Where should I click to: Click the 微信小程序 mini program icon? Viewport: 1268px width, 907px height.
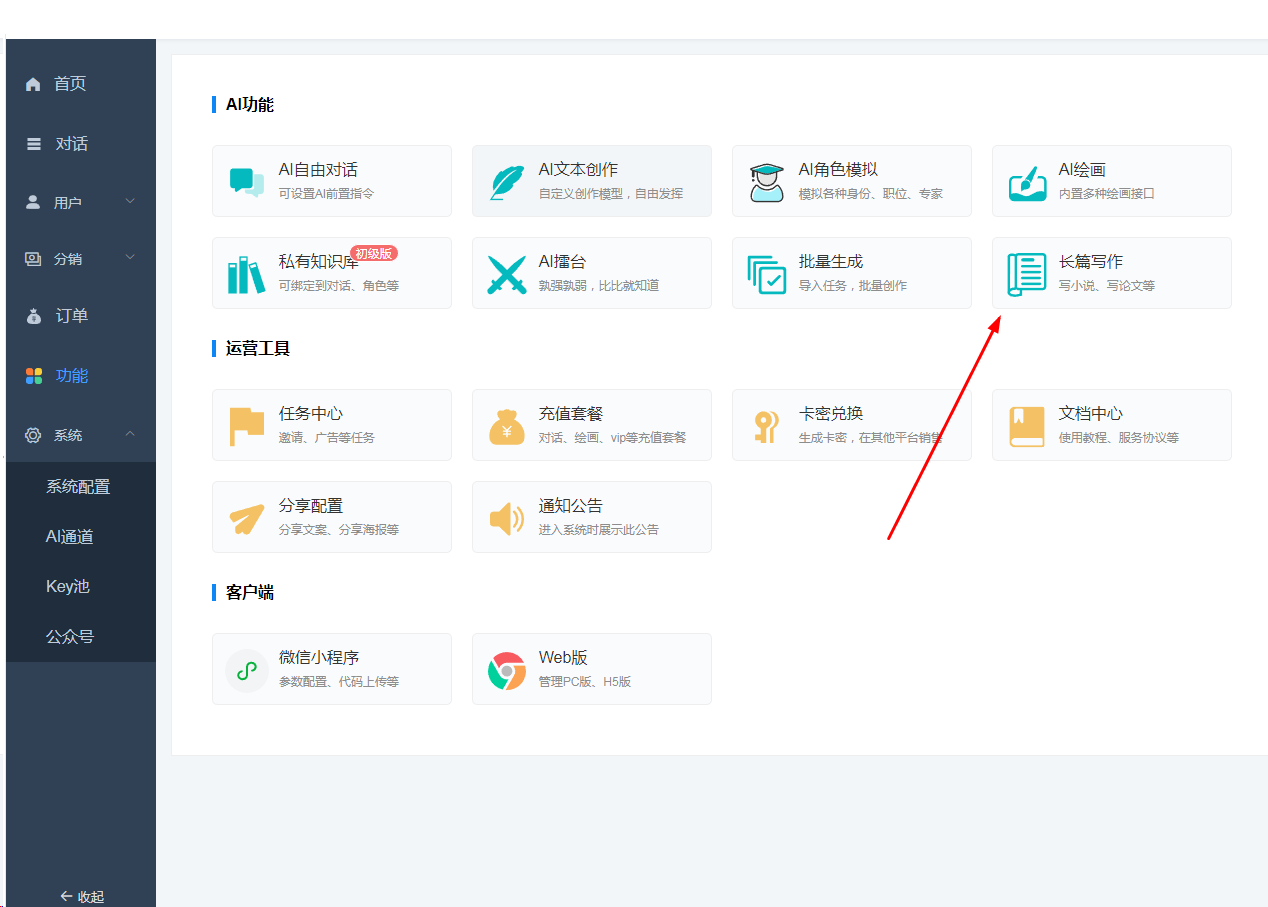point(247,670)
